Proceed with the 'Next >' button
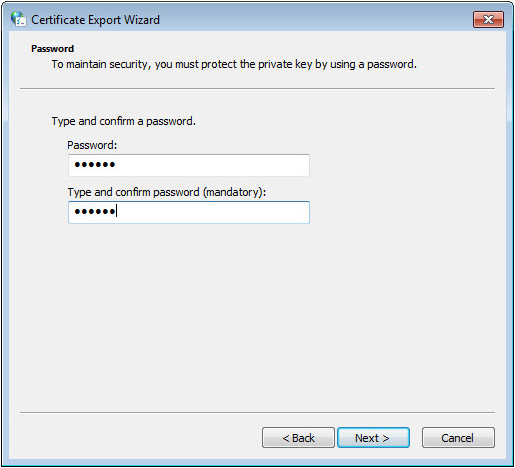Screen dimensions: 515x468 [x=373, y=438]
